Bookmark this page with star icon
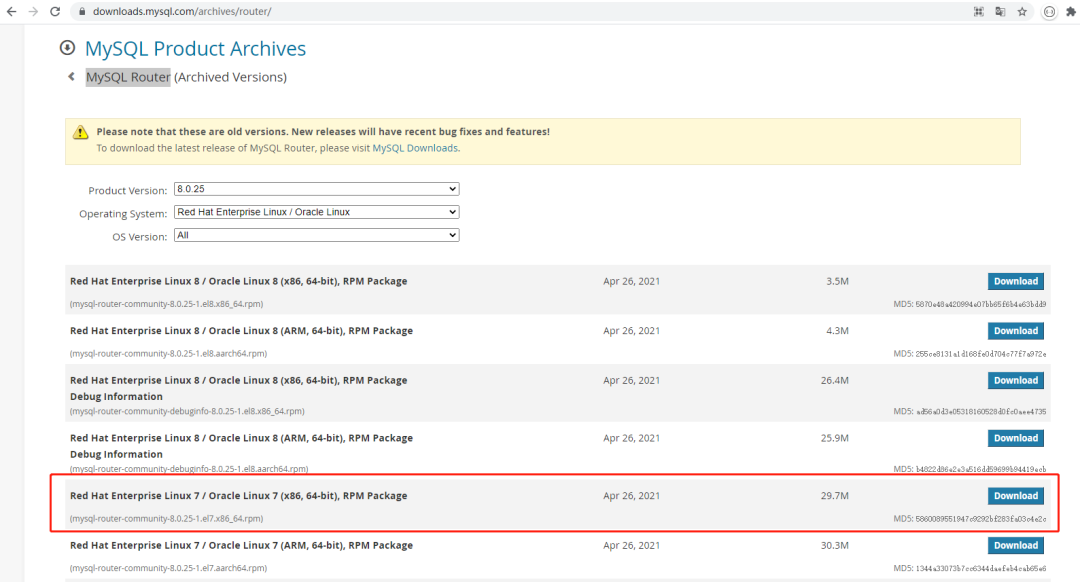This screenshot has height=582, width=1080. (1022, 12)
